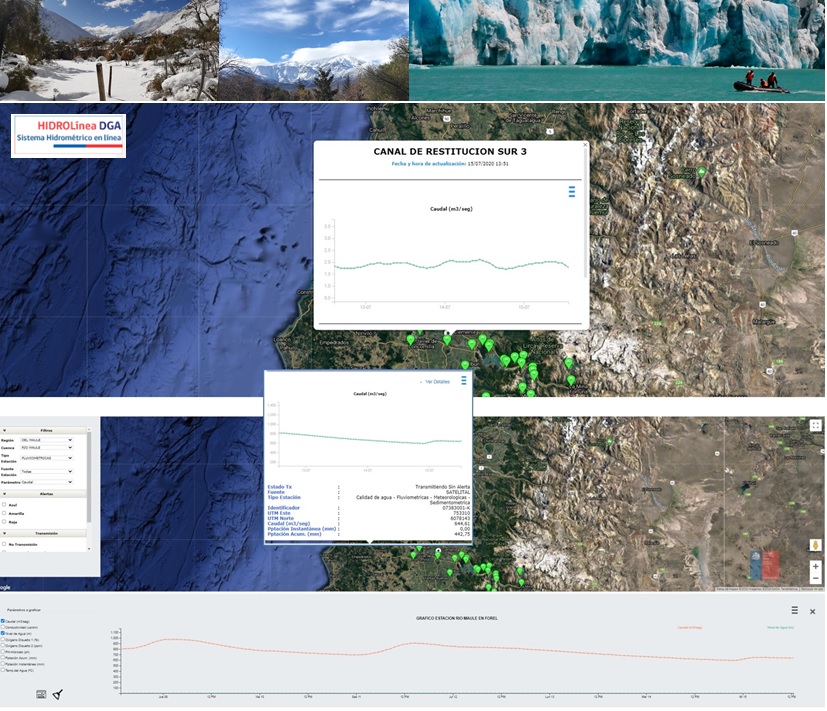Check the Conductividad parameter checkbox
Screen dimensions: 827x711
[x=3, y=627]
